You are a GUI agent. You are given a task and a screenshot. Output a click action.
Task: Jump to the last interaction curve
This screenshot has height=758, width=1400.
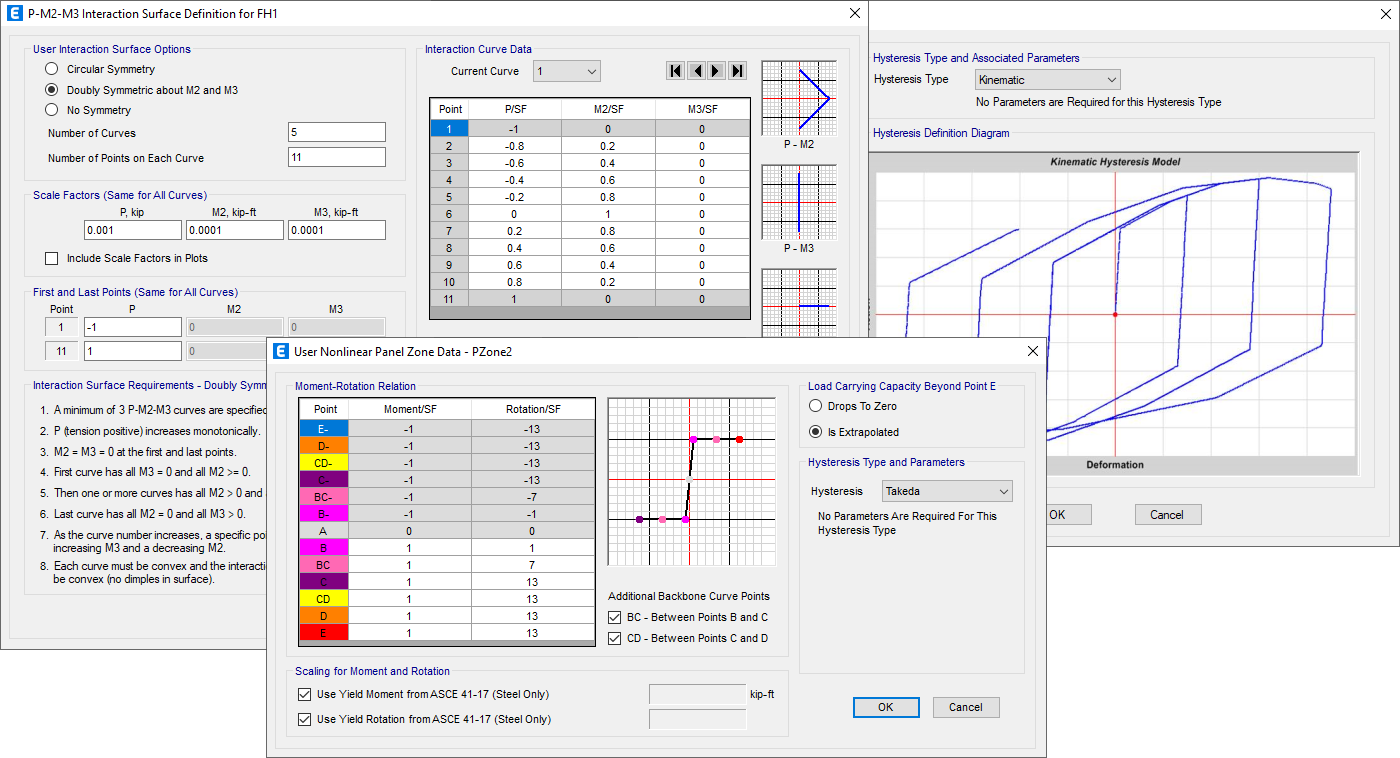pyautogui.click(x=738, y=71)
